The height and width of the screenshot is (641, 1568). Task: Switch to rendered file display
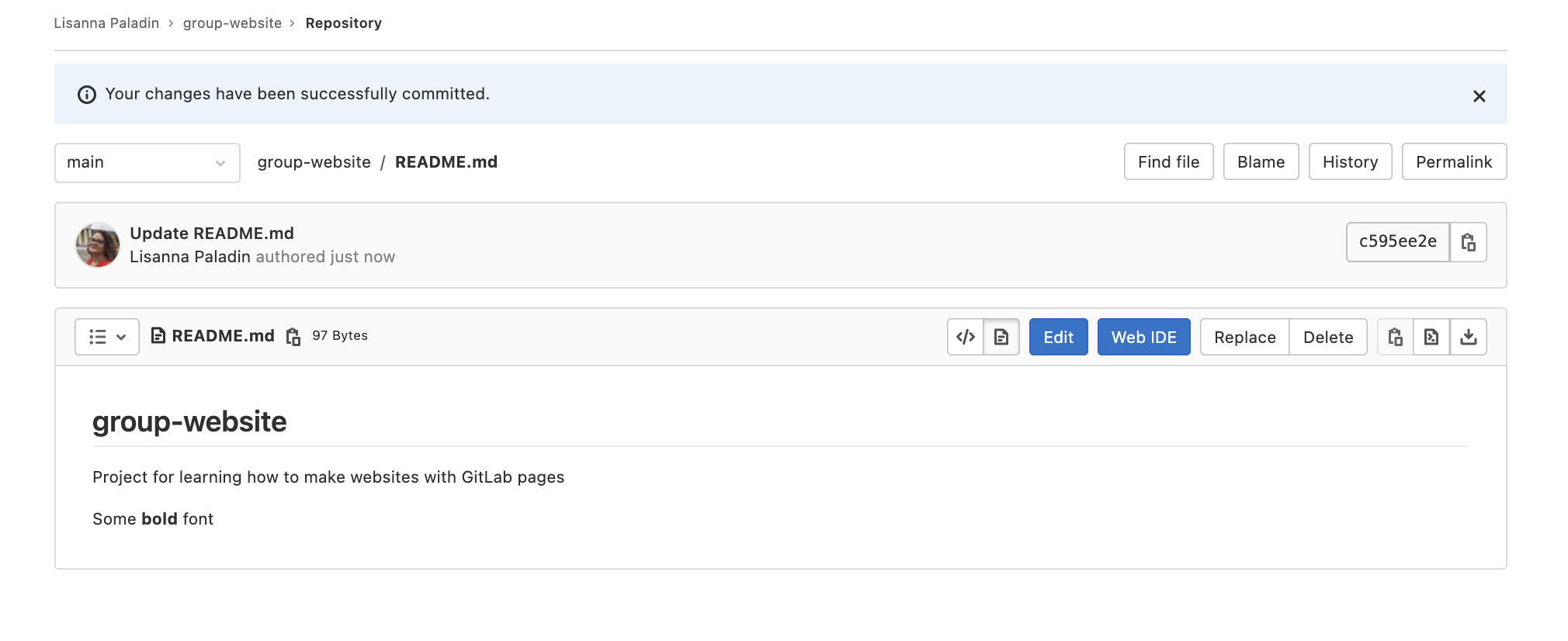click(x=1001, y=336)
